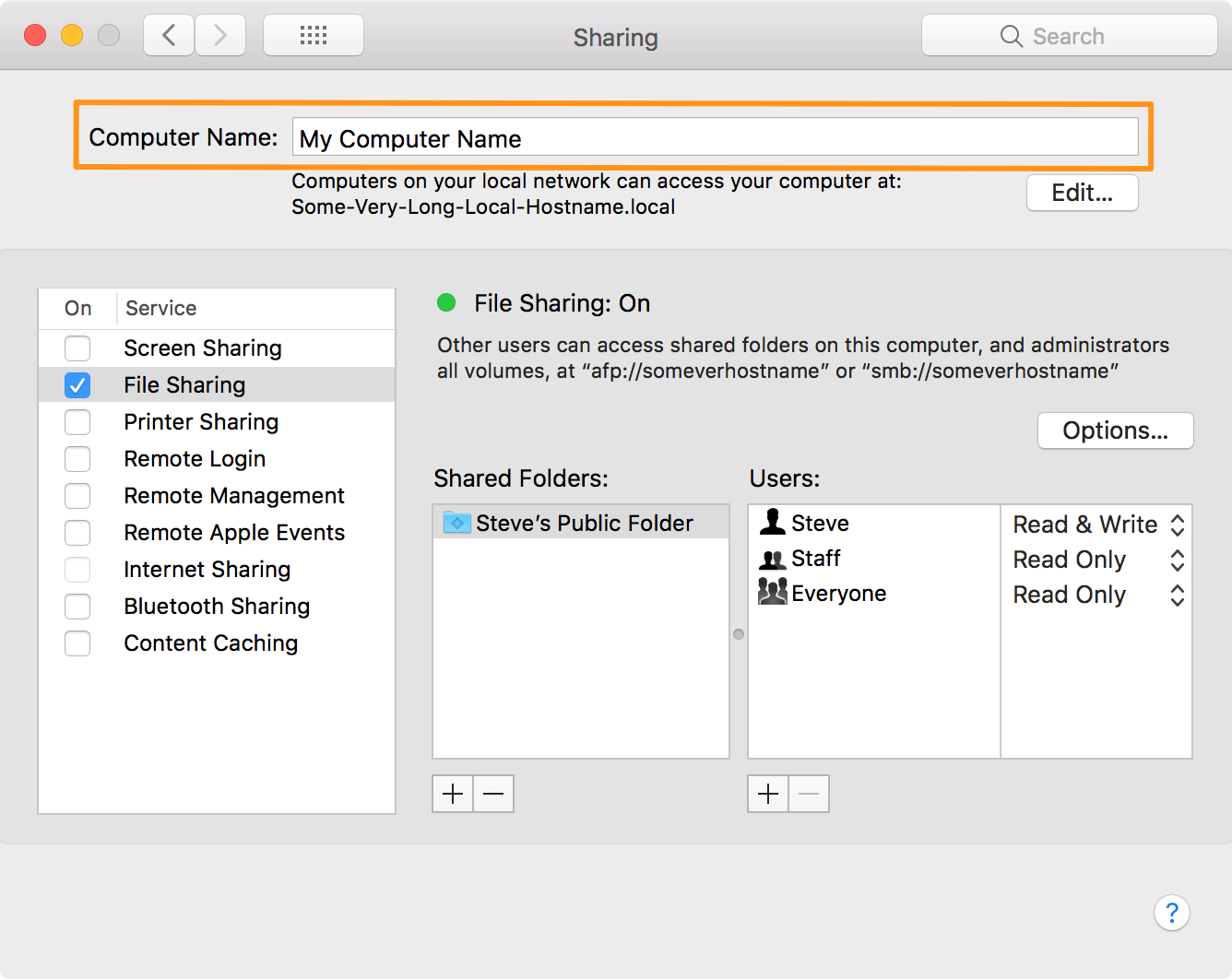The image size is (1232, 979).
Task: Show all preferences with the grid icon
Action: 314,36
